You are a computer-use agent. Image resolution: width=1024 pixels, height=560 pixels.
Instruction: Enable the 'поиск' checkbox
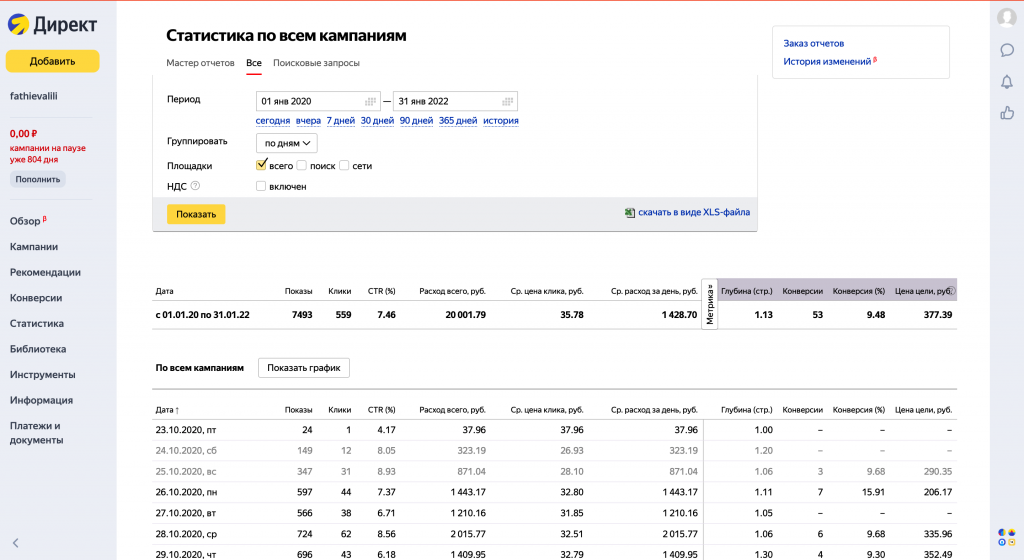[x=302, y=166]
